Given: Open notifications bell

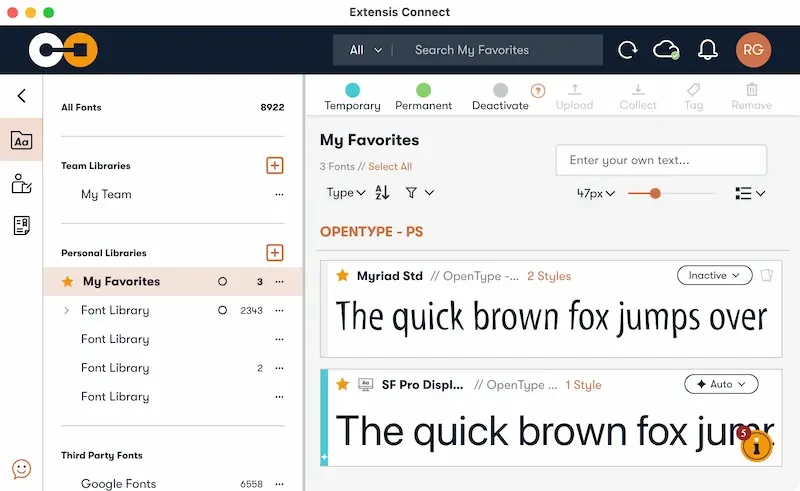Looking at the screenshot, I should [x=708, y=50].
